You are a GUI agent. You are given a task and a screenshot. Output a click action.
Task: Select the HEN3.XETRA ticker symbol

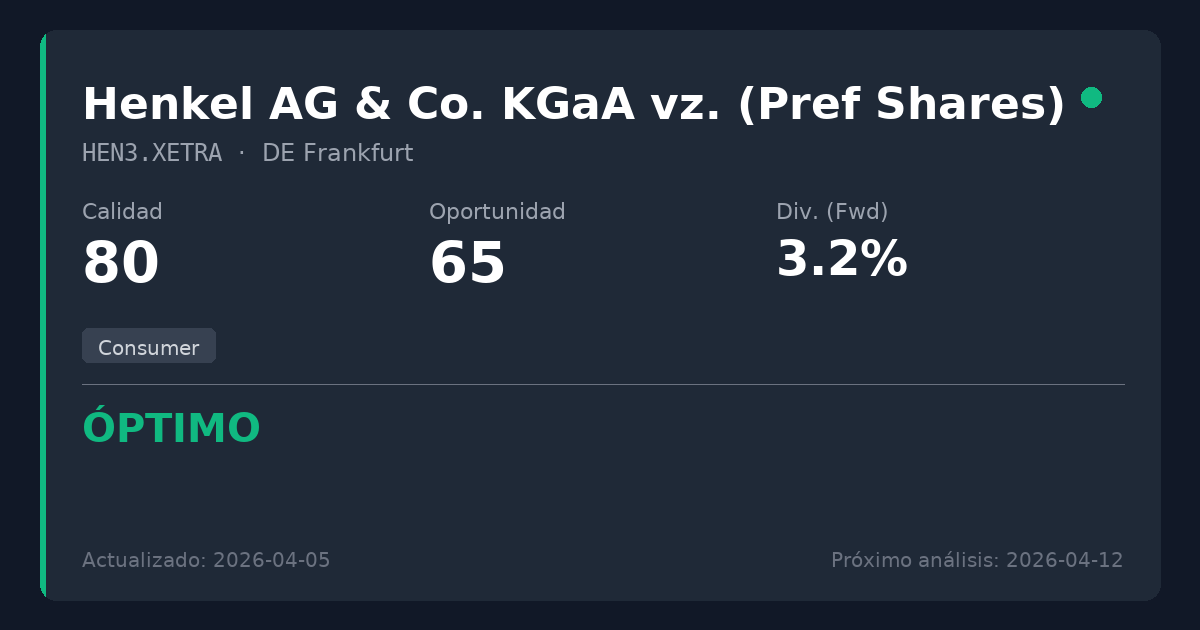152,154
